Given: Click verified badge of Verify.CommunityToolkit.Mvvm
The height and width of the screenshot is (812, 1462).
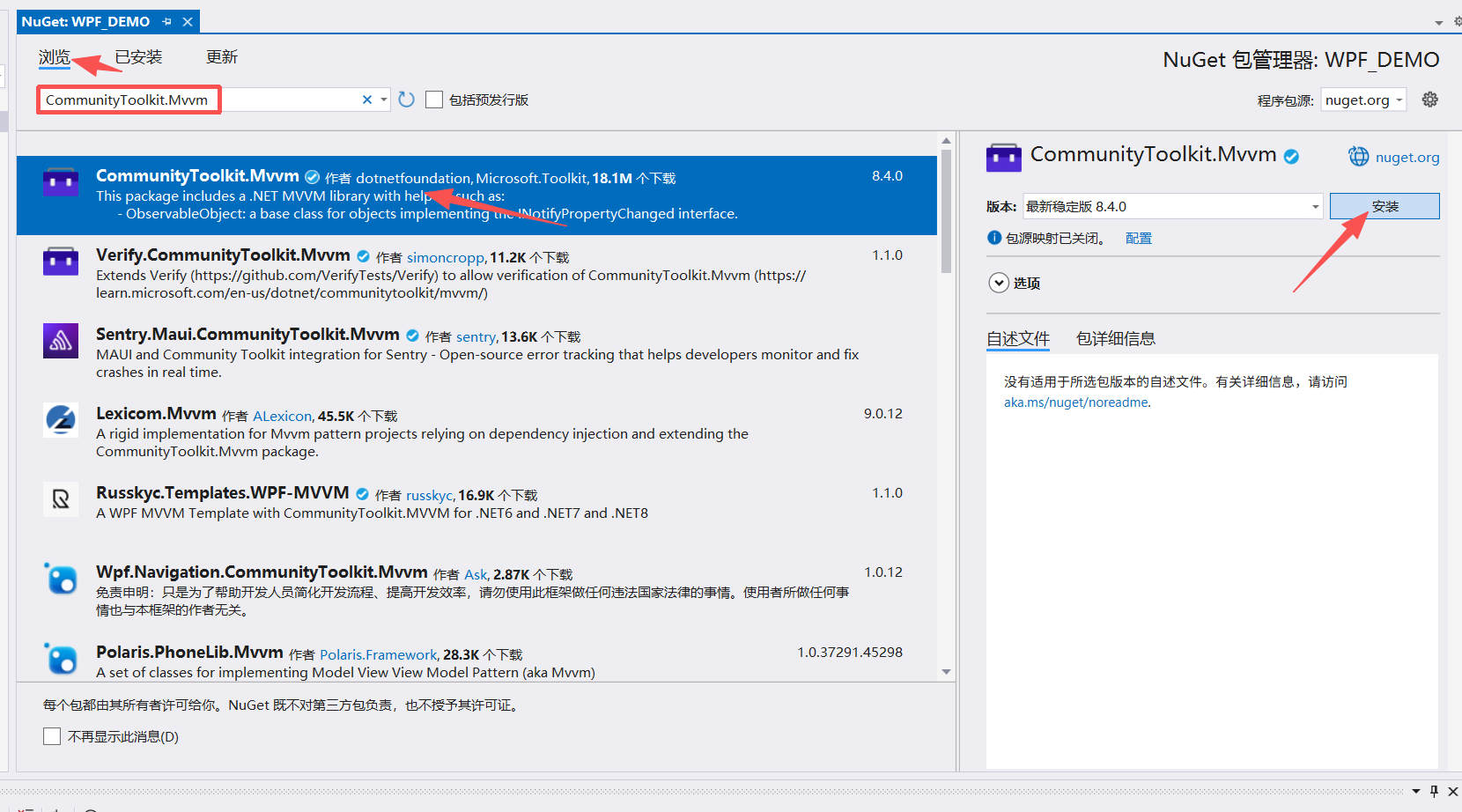Looking at the screenshot, I should pyautogui.click(x=363, y=256).
